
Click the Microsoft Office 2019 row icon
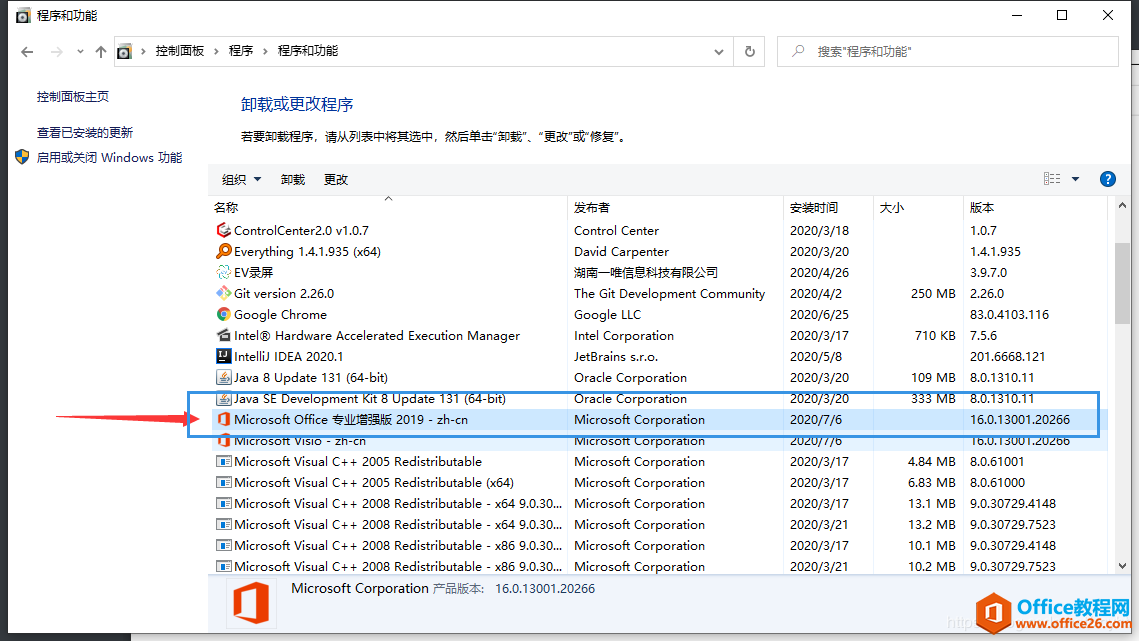[x=224, y=420]
